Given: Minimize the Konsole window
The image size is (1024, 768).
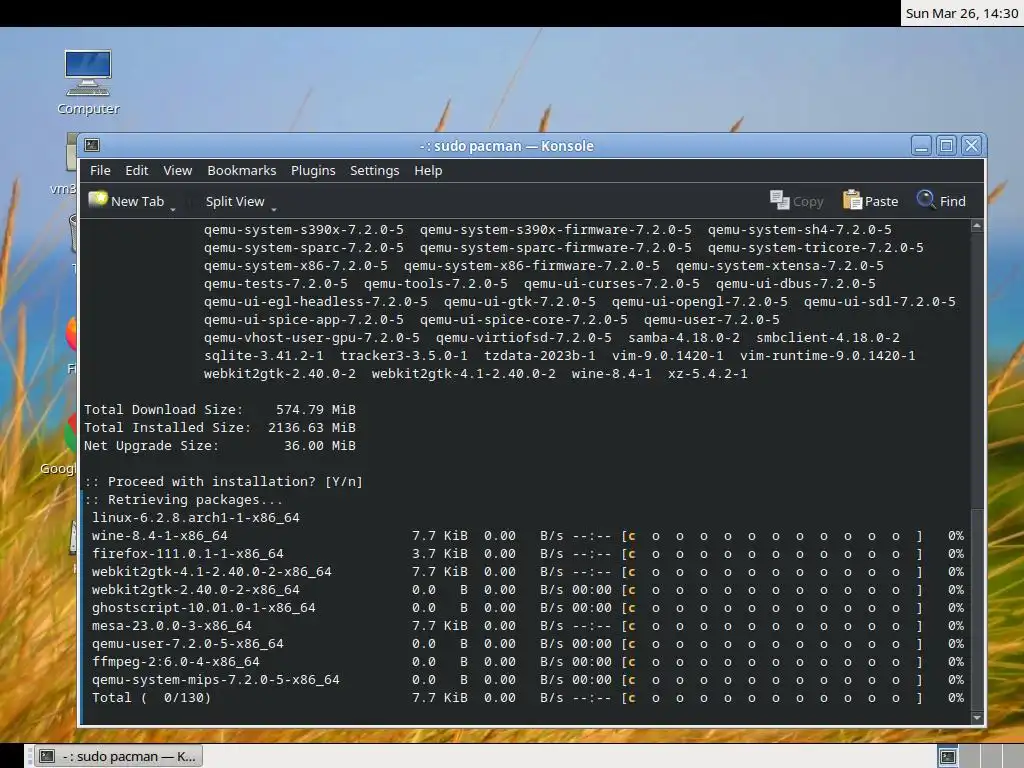Looking at the screenshot, I should pyautogui.click(x=921, y=145).
